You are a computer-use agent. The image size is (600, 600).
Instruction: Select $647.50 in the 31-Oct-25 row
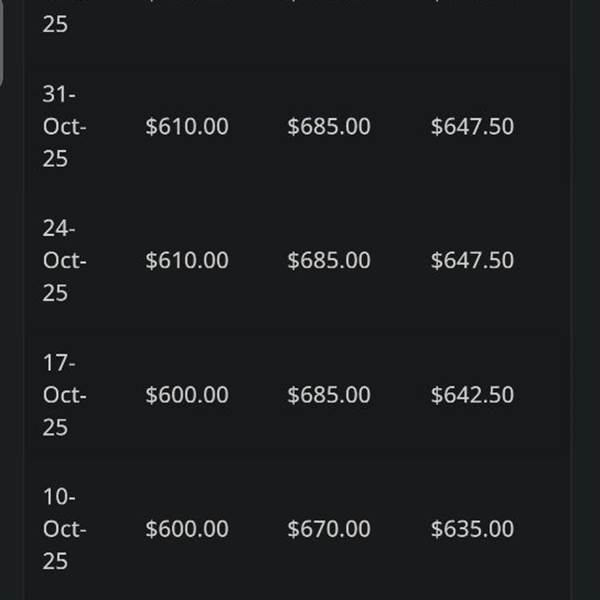472,127
